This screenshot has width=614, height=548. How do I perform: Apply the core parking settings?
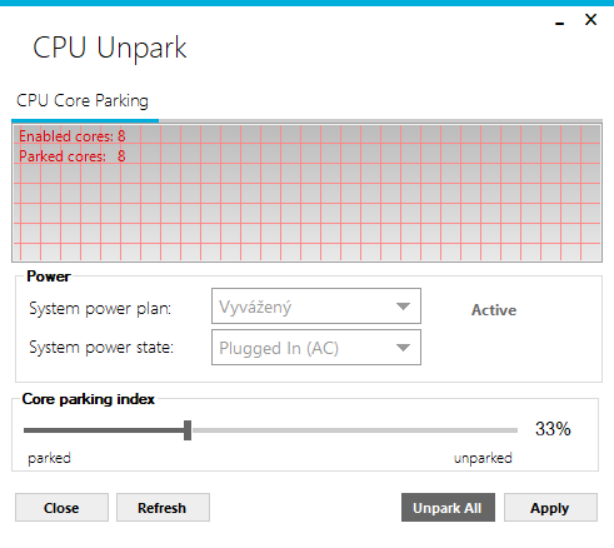549,508
